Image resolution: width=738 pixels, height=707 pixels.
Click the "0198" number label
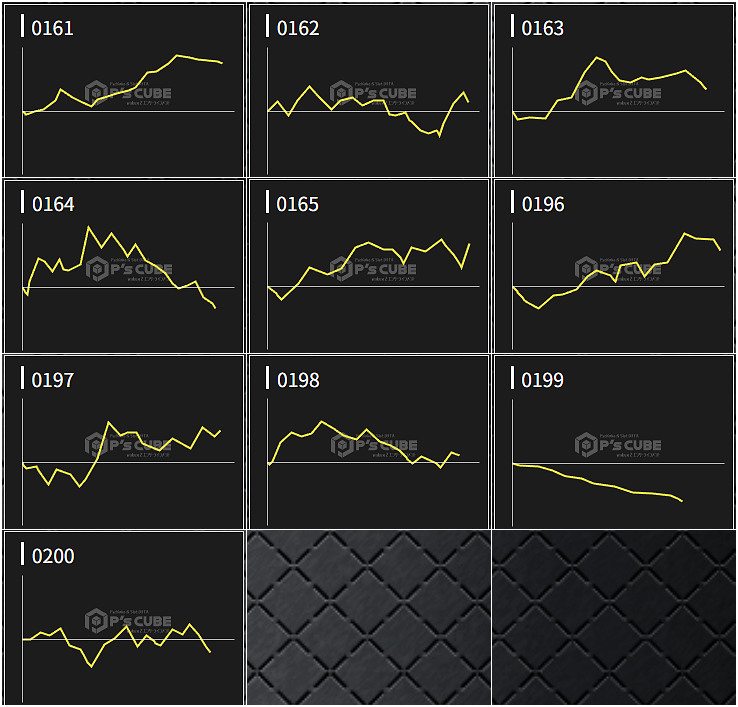click(298, 380)
